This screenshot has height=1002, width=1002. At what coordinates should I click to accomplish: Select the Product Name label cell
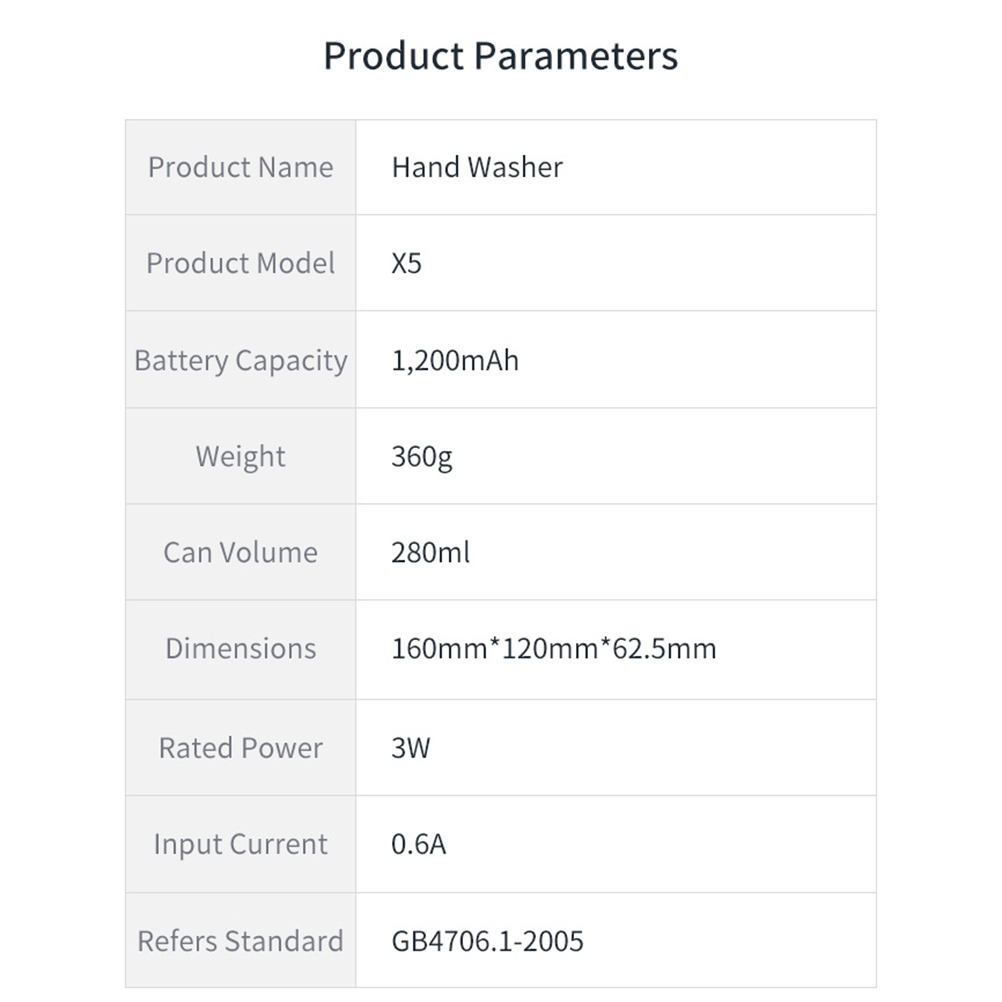pyautogui.click(x=240, y=167)
